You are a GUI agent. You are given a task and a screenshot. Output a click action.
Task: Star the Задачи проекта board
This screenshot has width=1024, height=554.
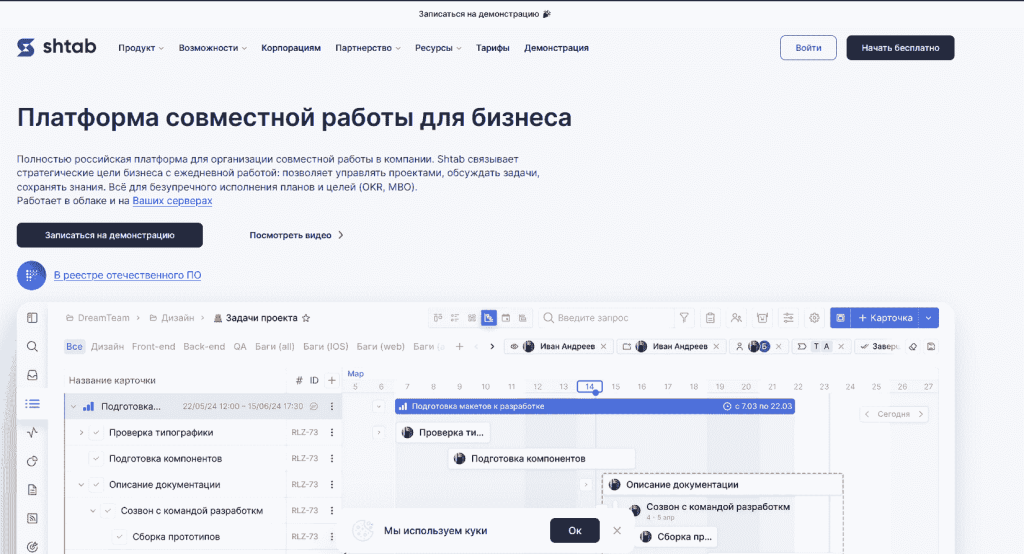(x=306, y=318)
